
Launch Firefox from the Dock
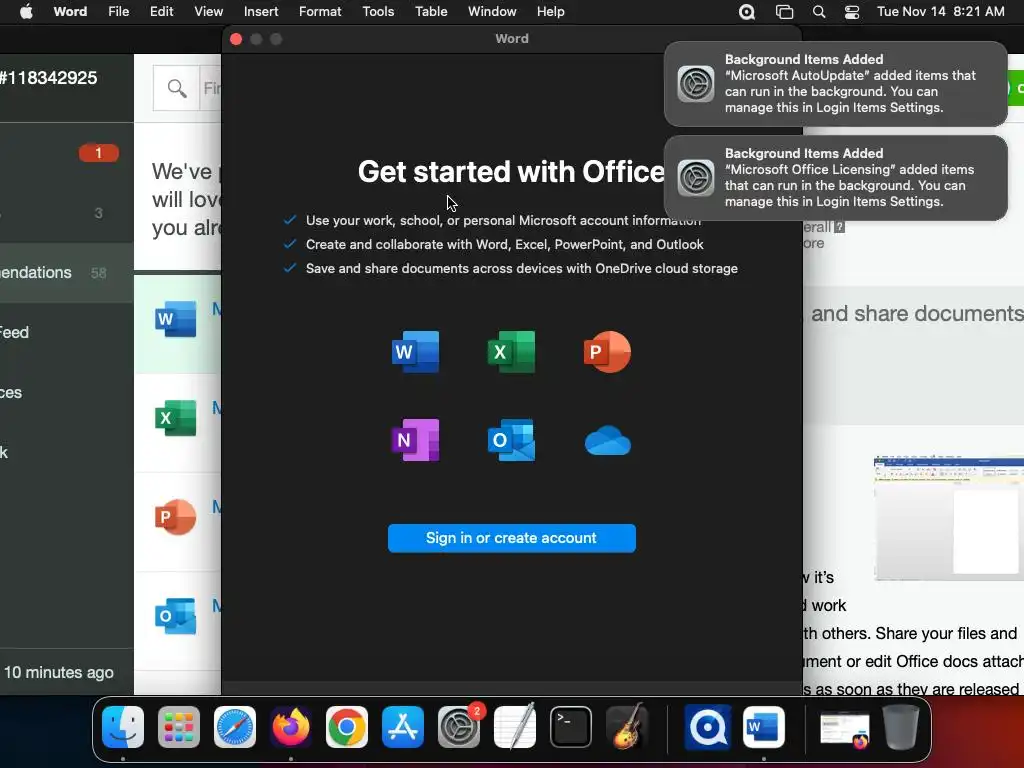click(291, 727)
